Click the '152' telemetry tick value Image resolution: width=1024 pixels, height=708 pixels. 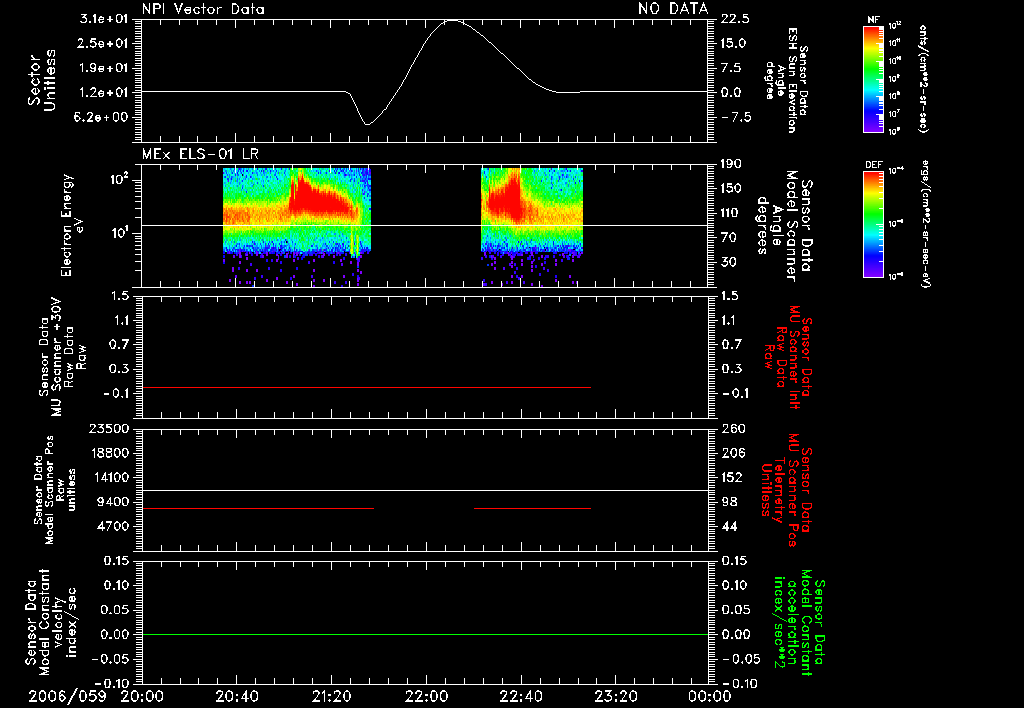coord(732,477)
